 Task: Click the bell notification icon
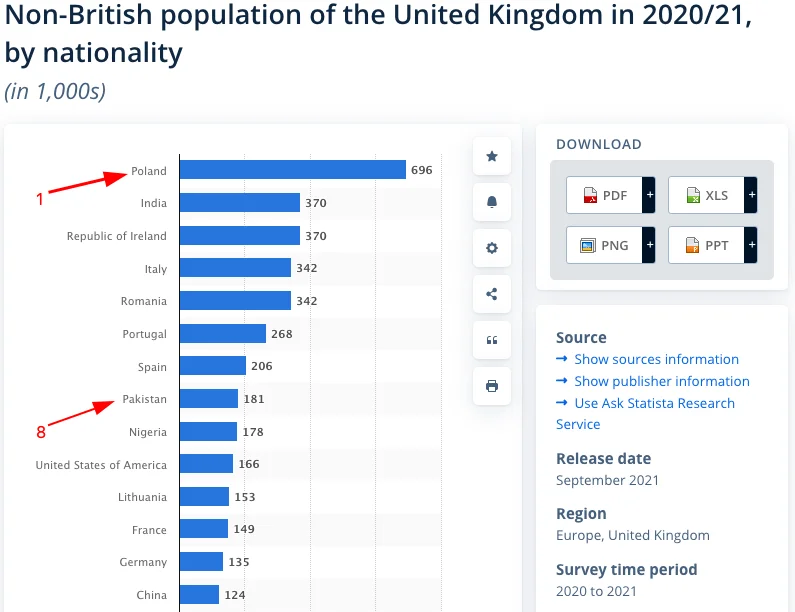491,202
